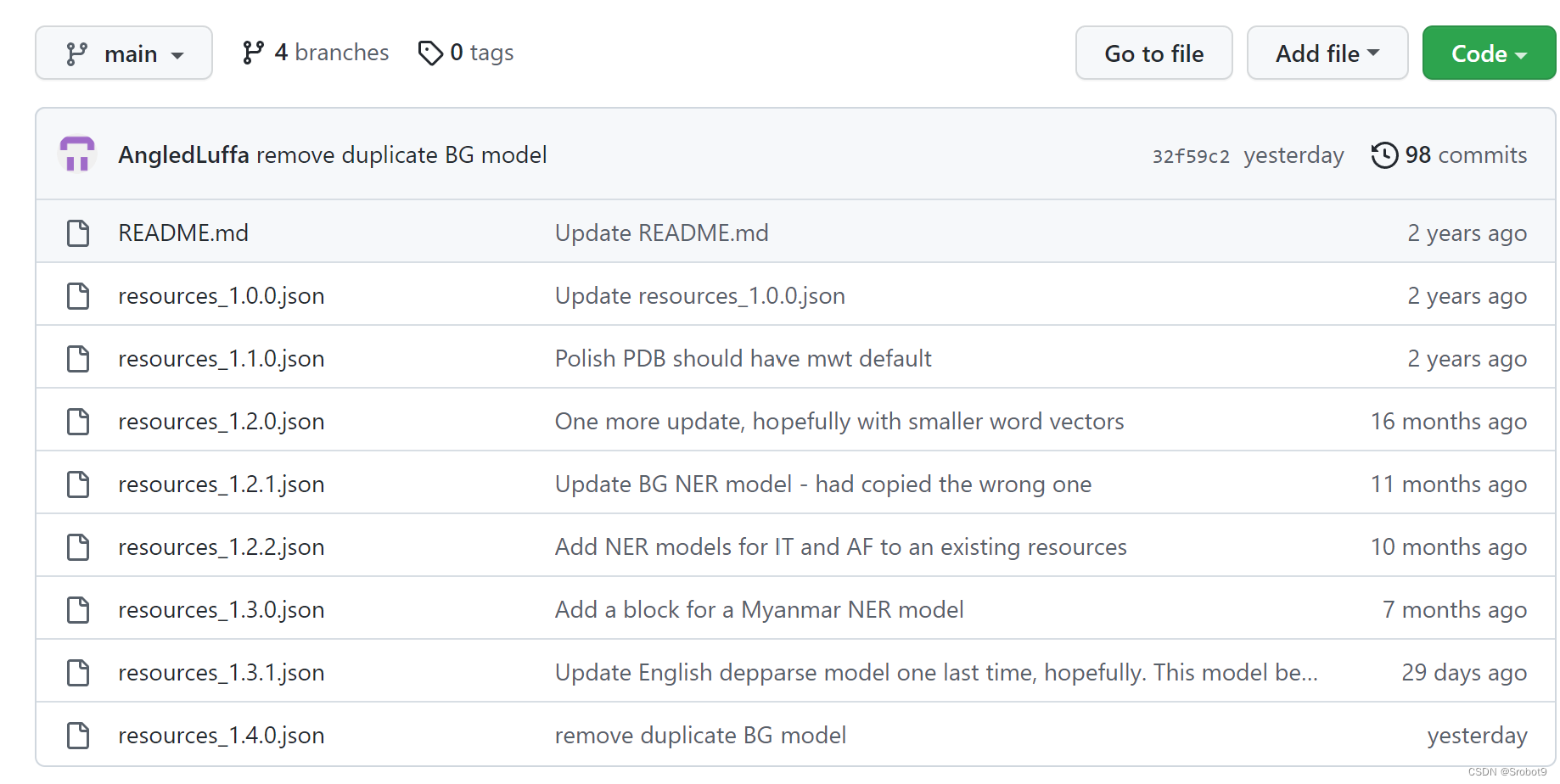Open the resources_1.3.0.json file

[222, 610]
